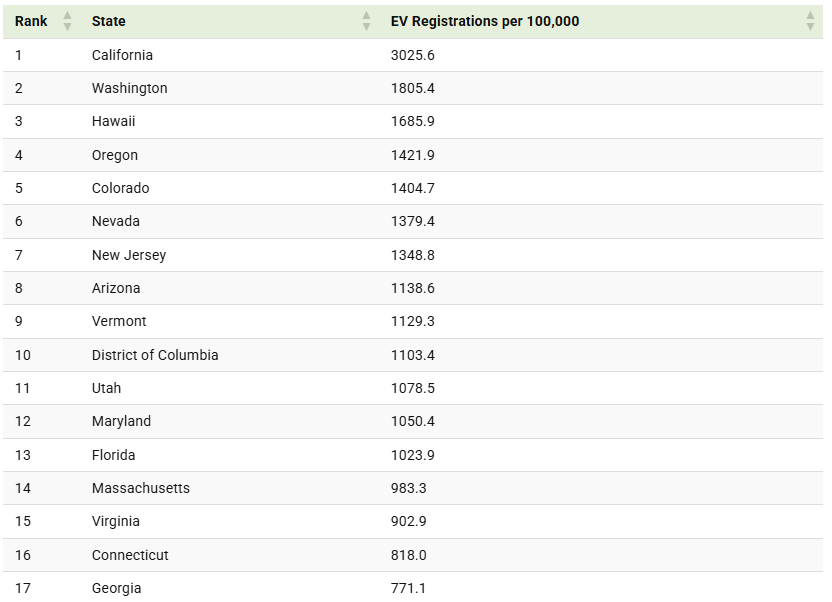Select Colorado's value 1404.7

pyautogui.click(x=412, y=188)
